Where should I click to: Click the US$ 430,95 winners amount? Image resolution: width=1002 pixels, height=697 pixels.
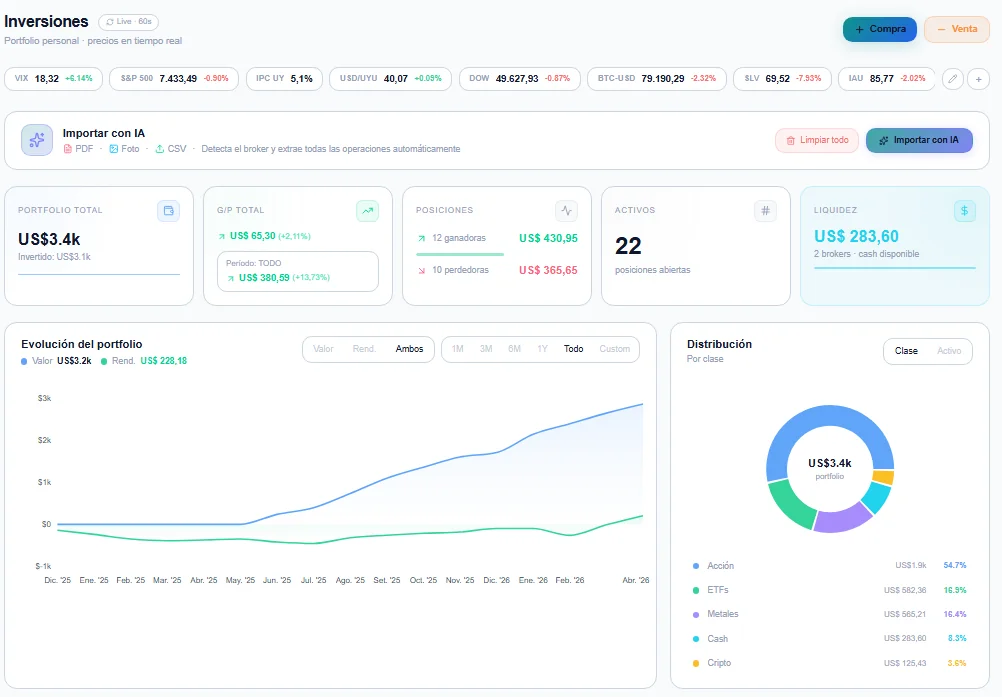tap(548, 238)
